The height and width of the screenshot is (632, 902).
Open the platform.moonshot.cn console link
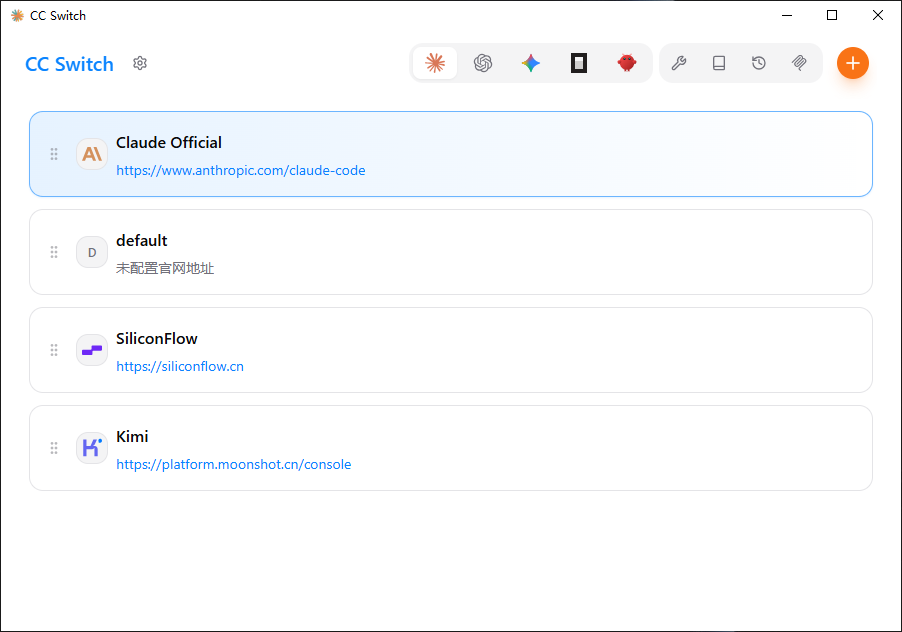(x=234, y=464)
